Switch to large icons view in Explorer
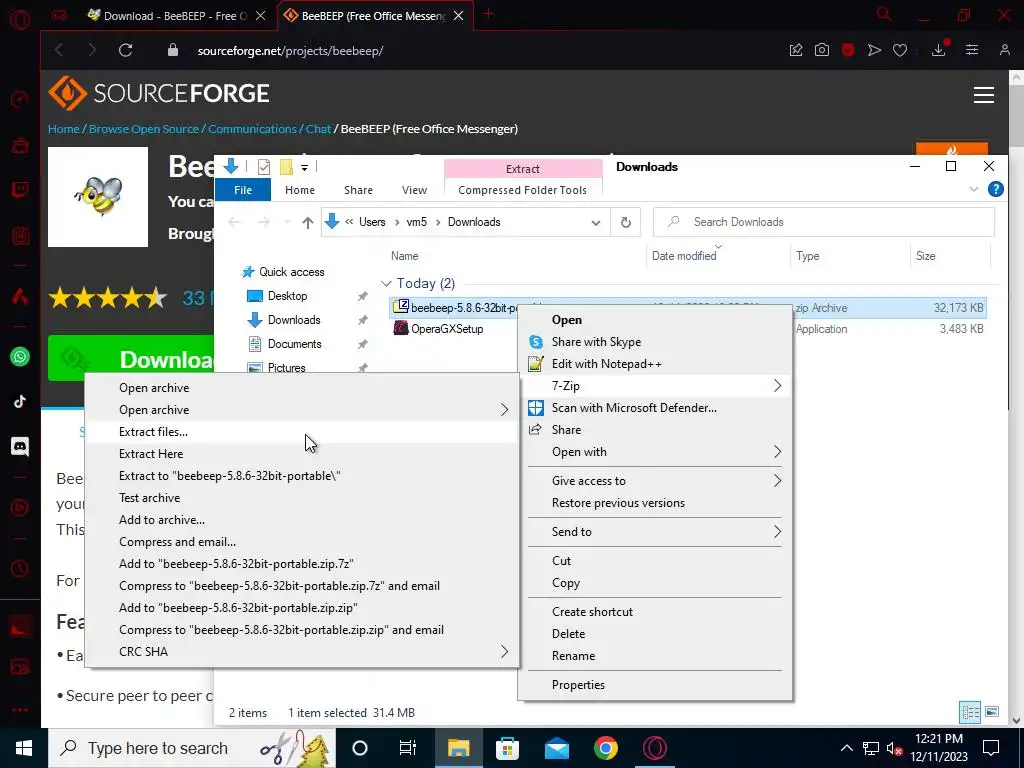 991,712
